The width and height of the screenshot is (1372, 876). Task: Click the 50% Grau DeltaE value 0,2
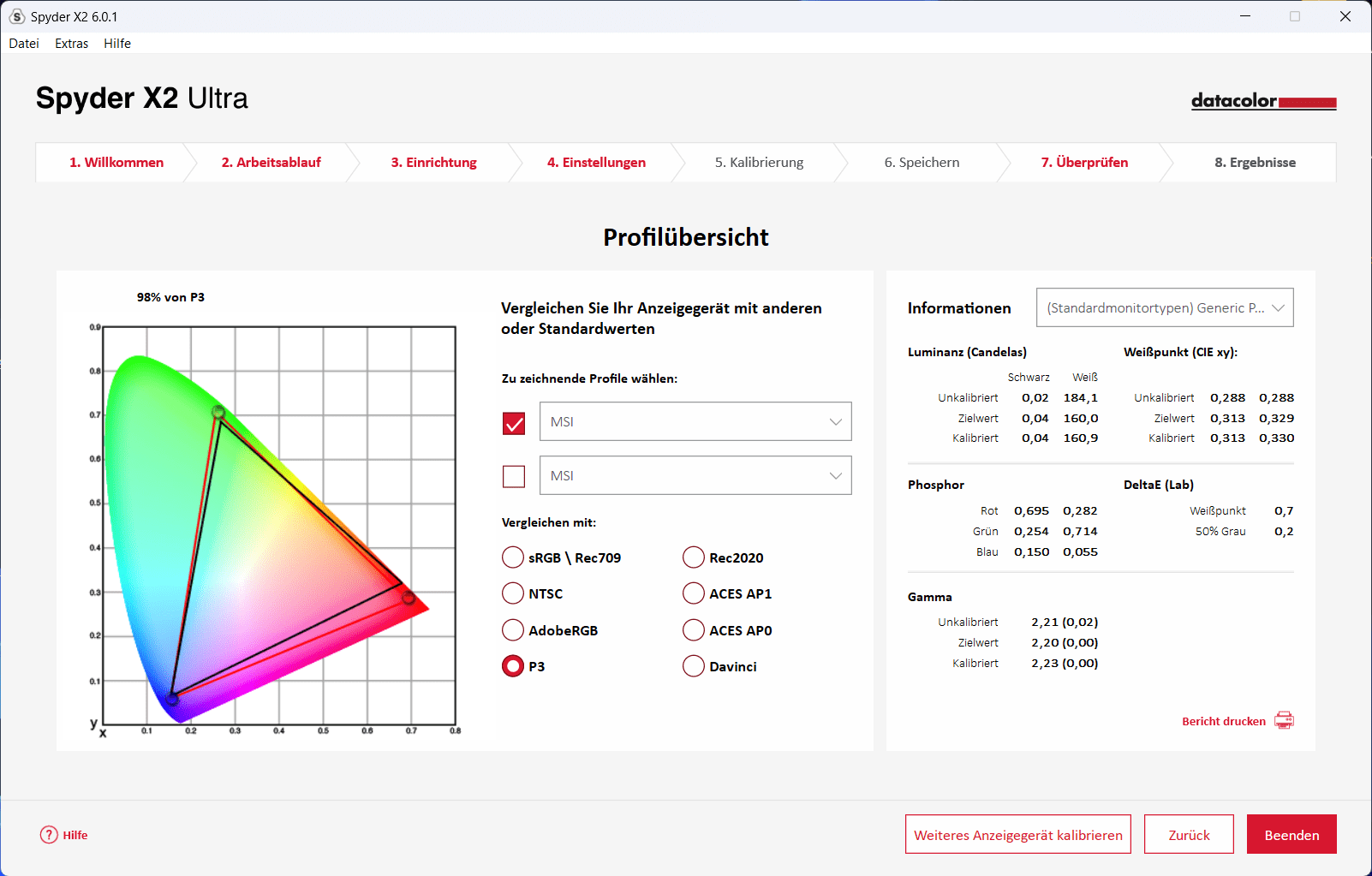tap(1284, 531)
